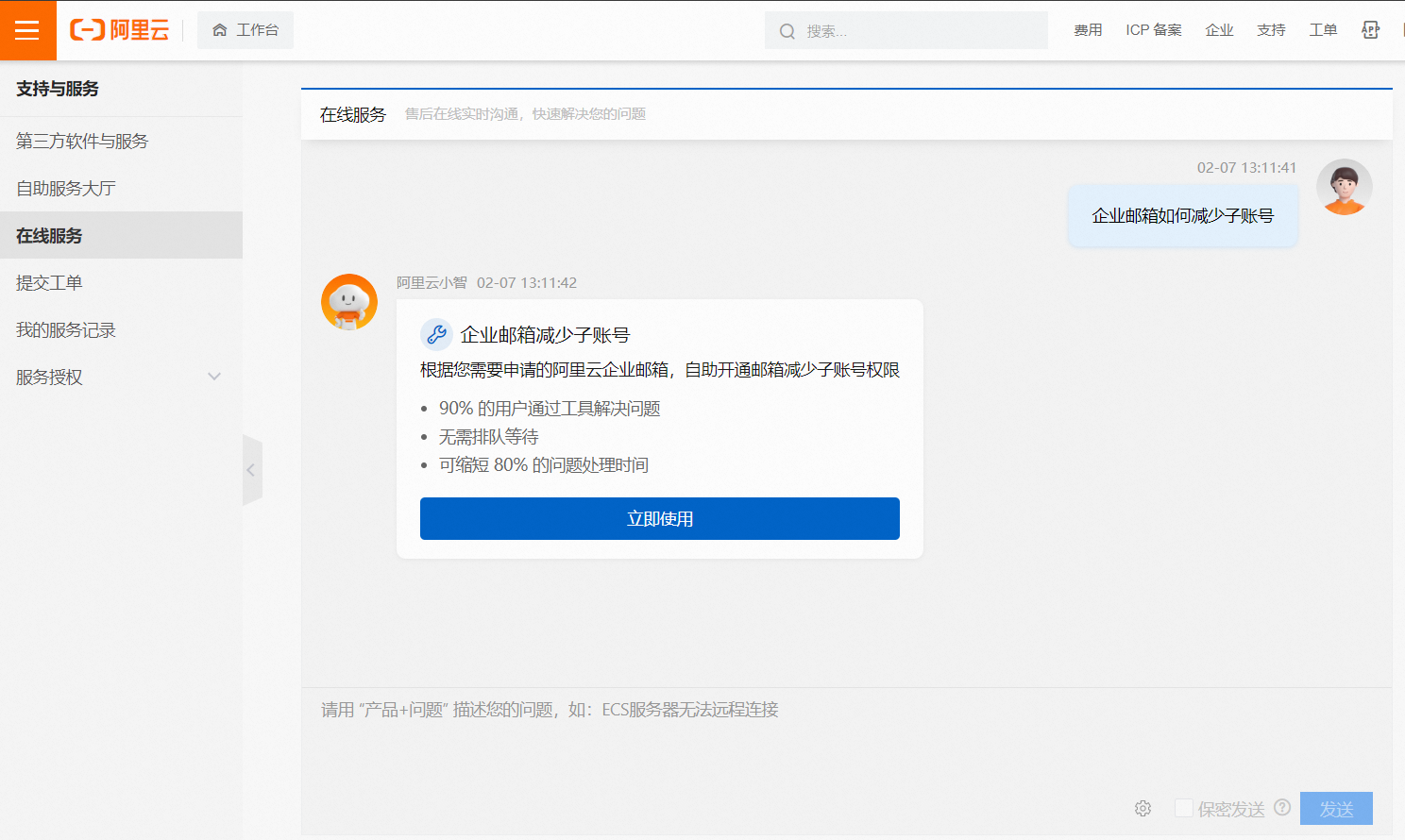Click sender name 阿里云小智

[x=432, y=283]
